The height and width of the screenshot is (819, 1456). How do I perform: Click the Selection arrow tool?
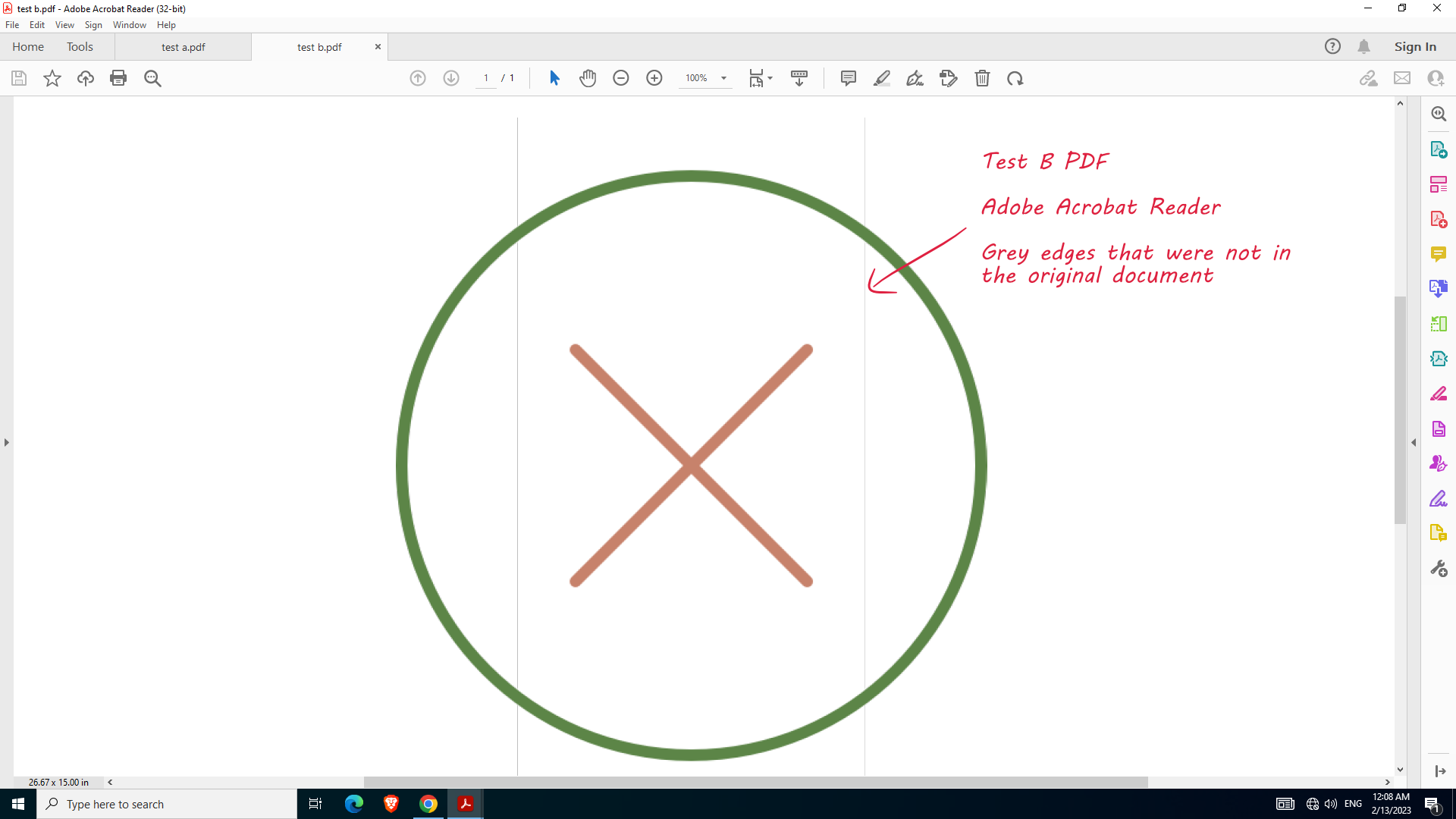coord(554,78)
